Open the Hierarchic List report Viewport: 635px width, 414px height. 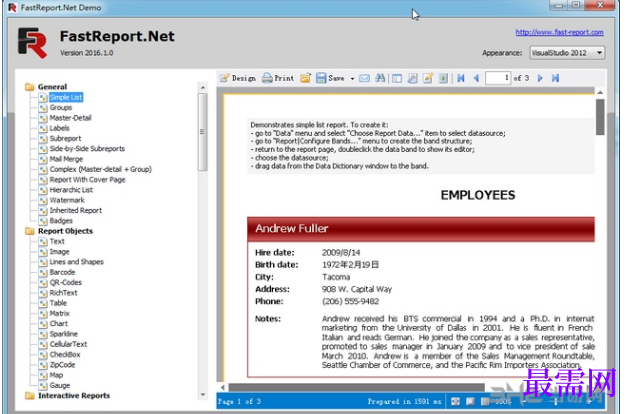click(x=71, y=190)
